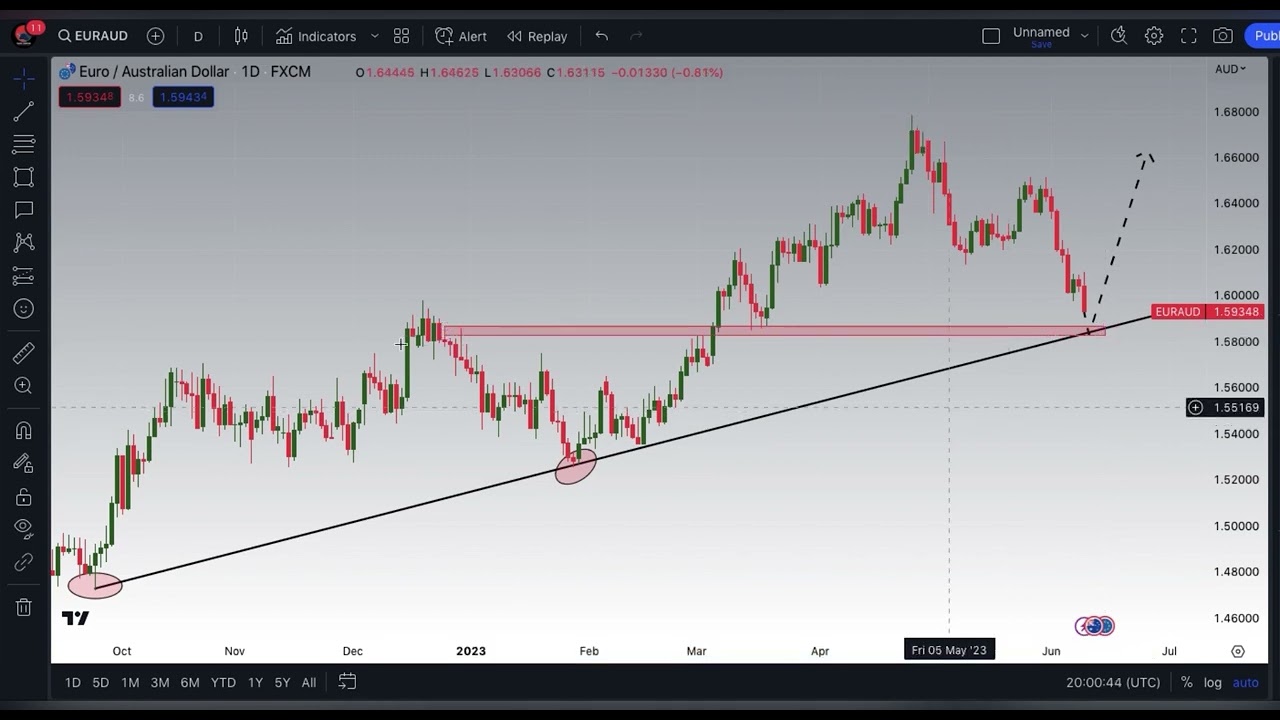Activate the zoom in tool
The image size is (1280, 720).
[24, 386]
